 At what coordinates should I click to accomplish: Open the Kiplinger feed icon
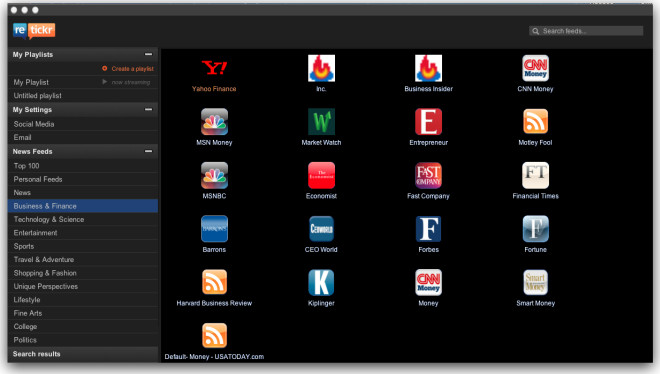(x=321, y=282)
